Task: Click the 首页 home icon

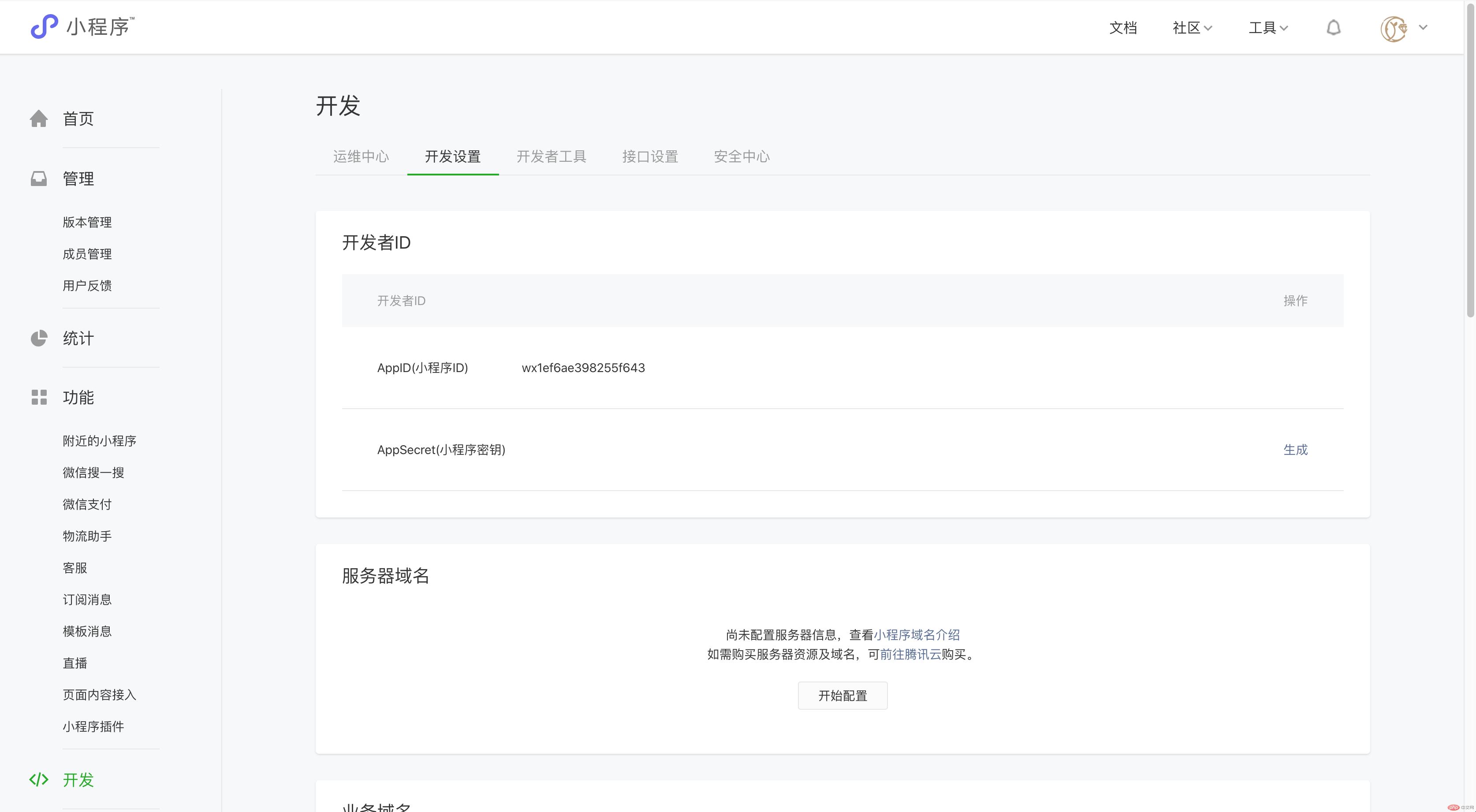Action: [x=39, y=119]
